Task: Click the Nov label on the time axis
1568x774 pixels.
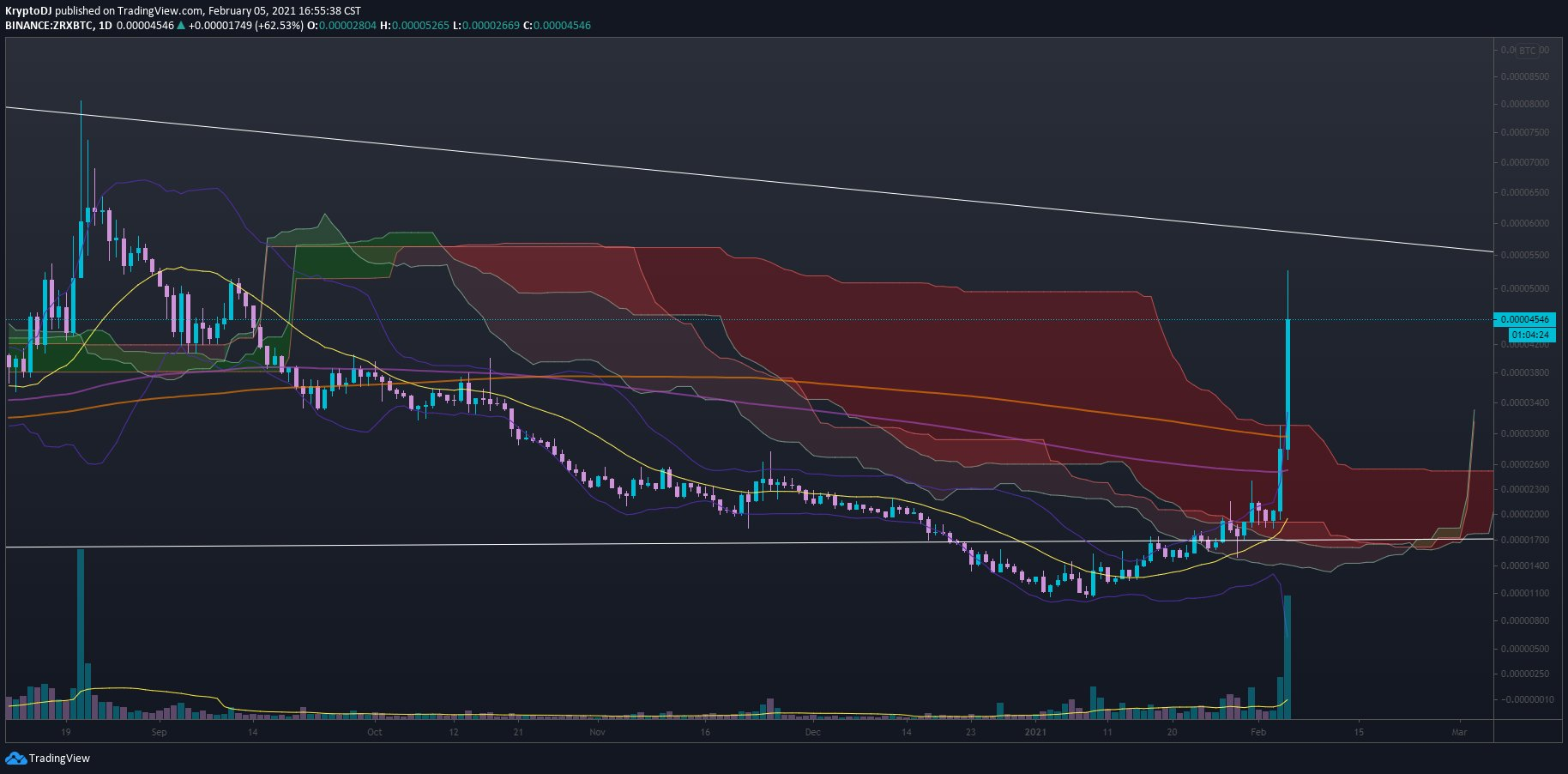Action: tap(598, 732)
